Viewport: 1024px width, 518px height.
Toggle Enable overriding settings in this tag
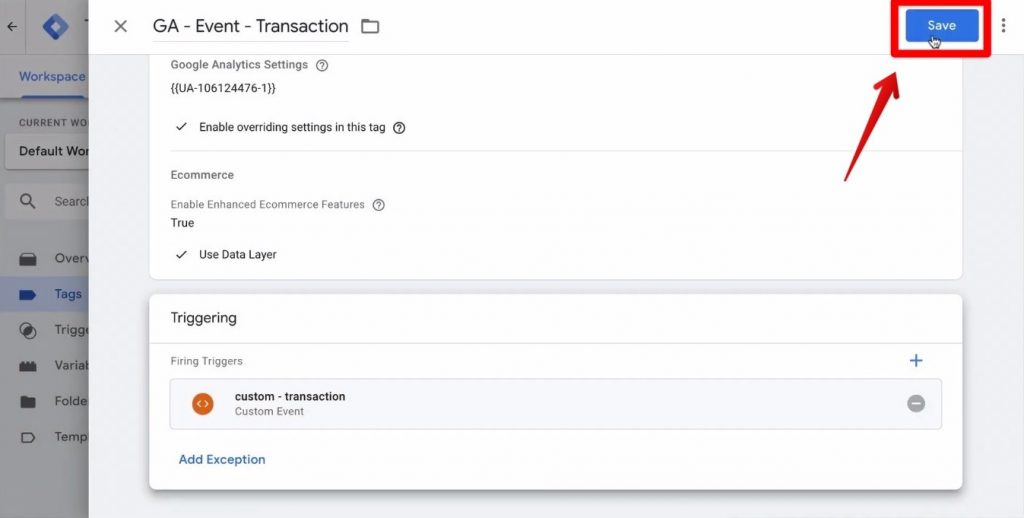point(182,128)
